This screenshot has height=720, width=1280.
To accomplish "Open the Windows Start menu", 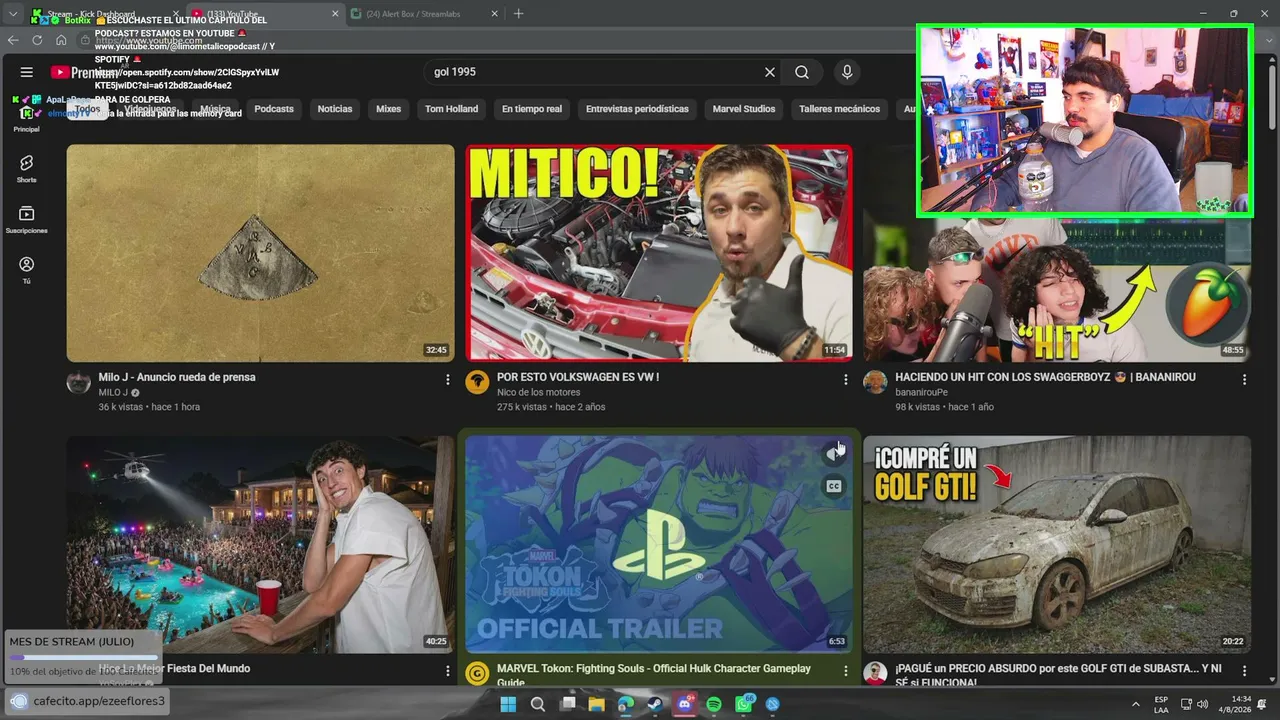I will [508, 704].
